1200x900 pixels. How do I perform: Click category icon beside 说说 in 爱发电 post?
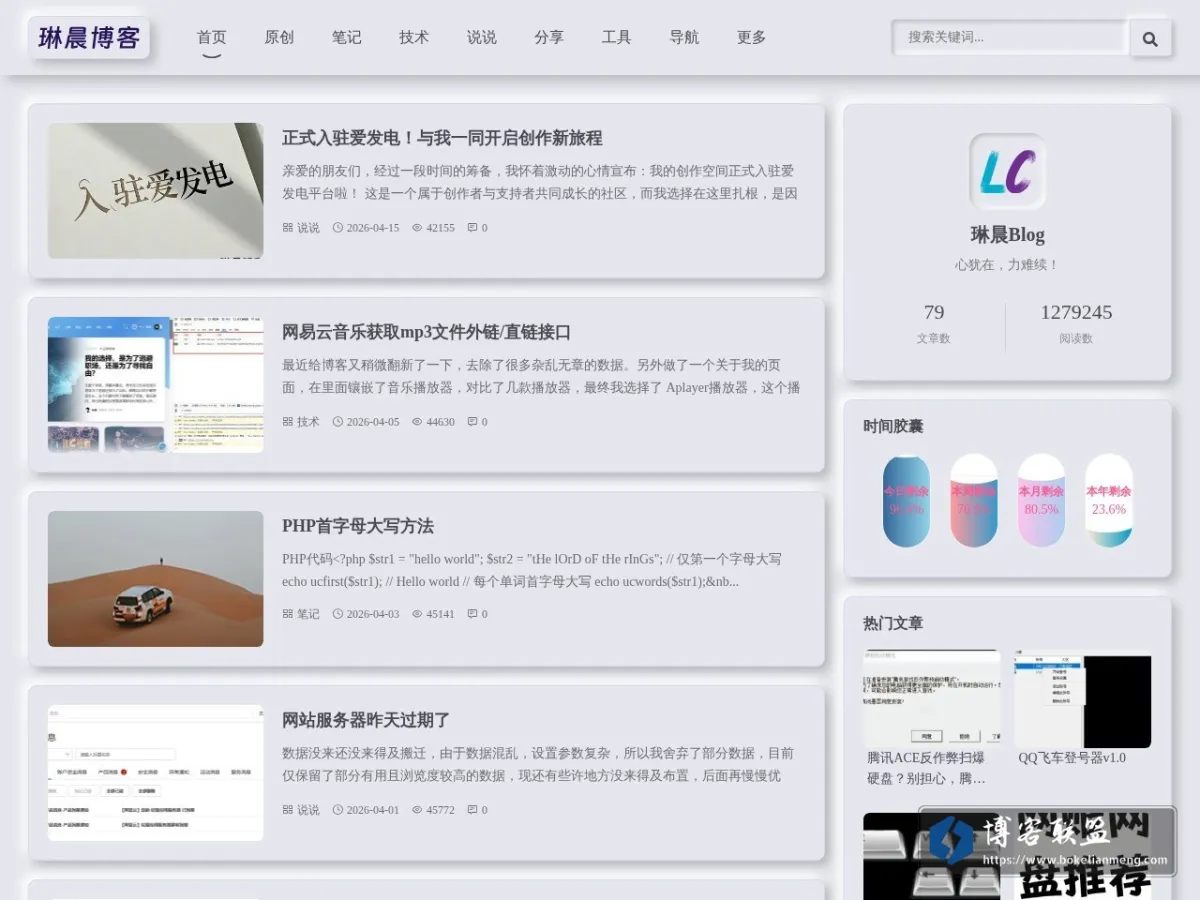click(288, 228)
